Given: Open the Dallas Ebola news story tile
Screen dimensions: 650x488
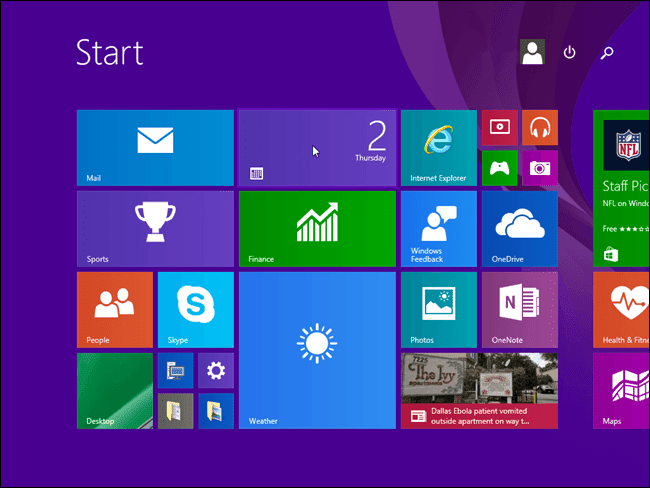Looking at the screenshot, I should pyautogui.click(x=479, y=391).
